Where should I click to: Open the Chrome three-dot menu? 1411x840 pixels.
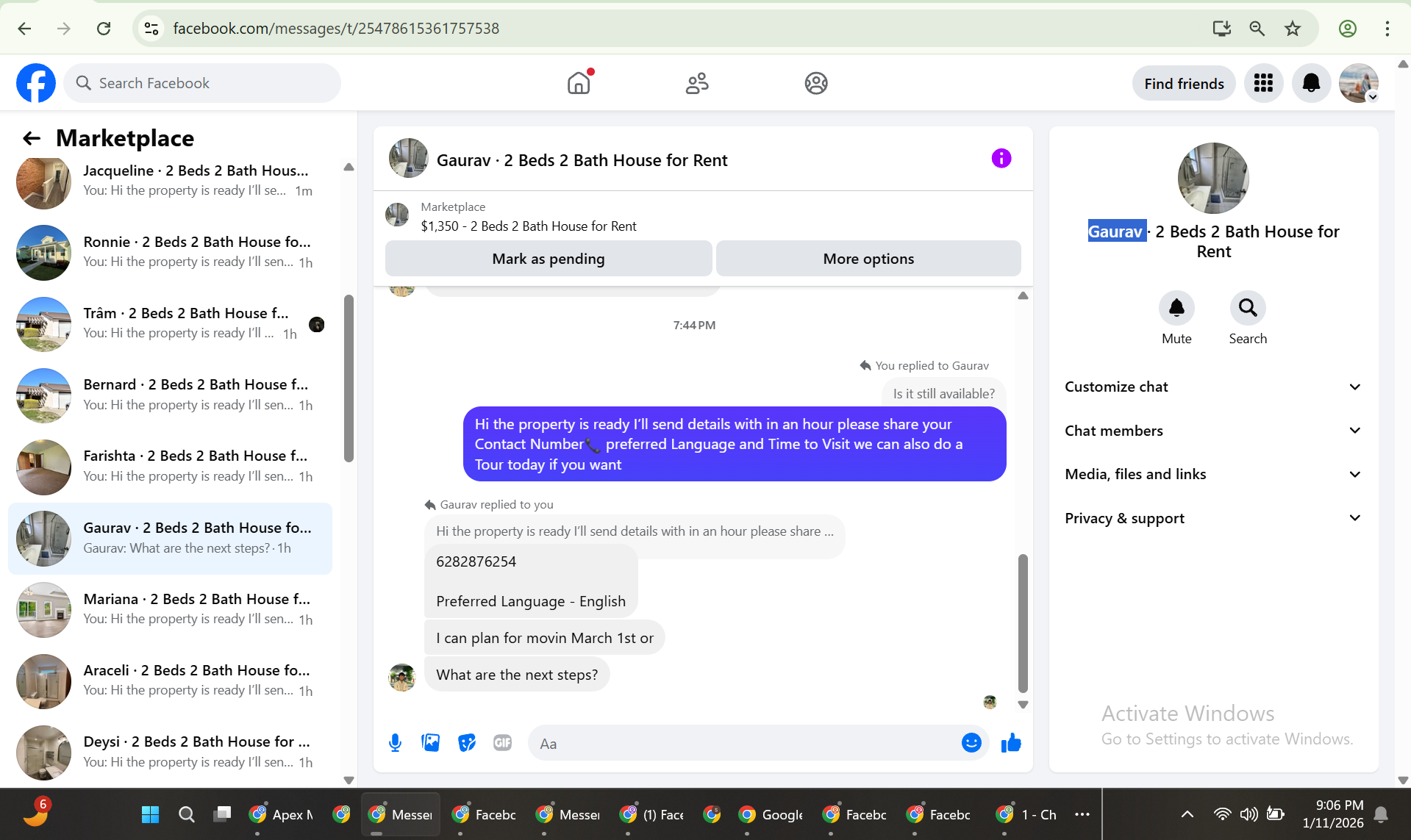(1387, 29)
